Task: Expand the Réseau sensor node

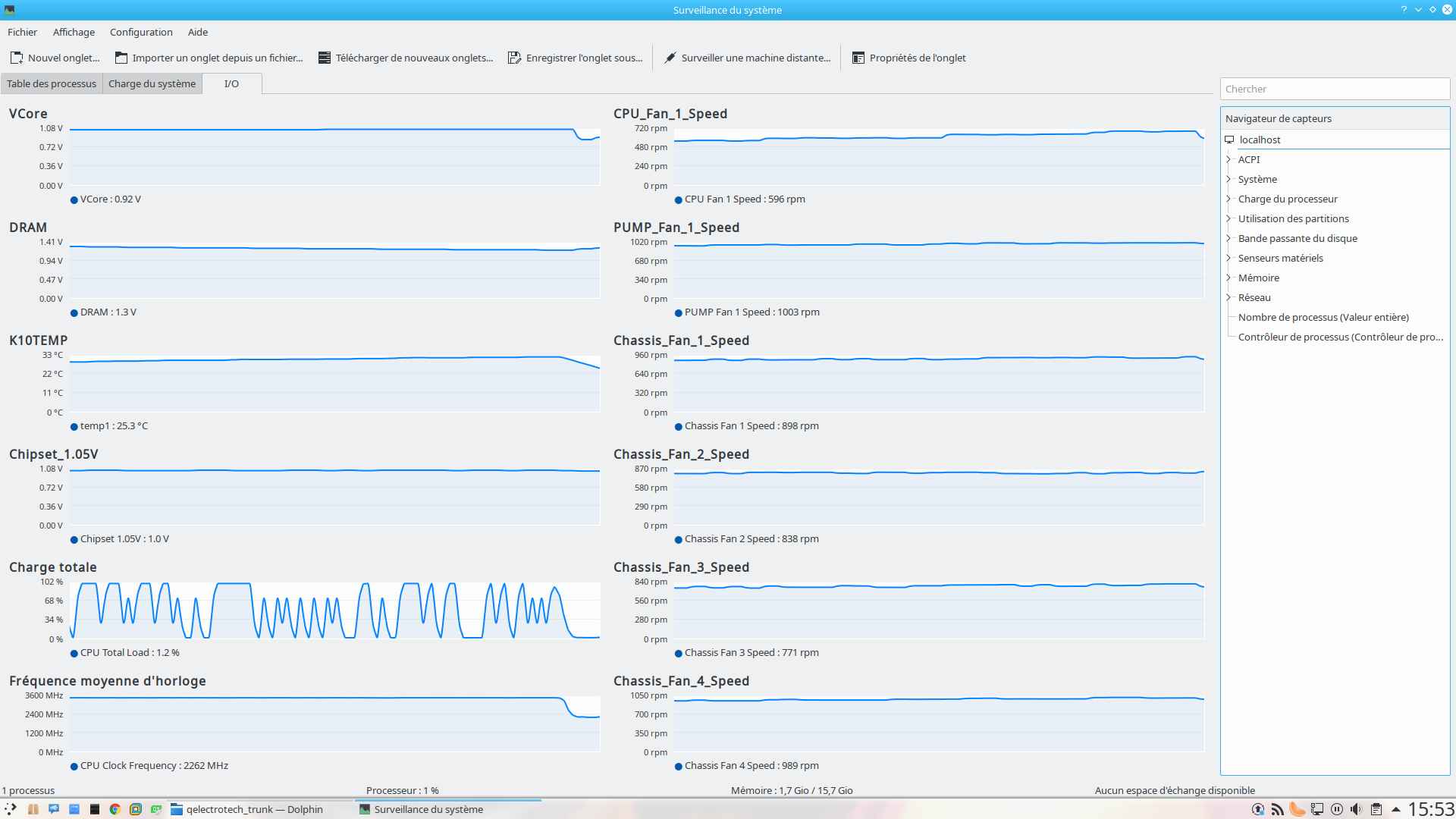Action: click(1228, 297)
